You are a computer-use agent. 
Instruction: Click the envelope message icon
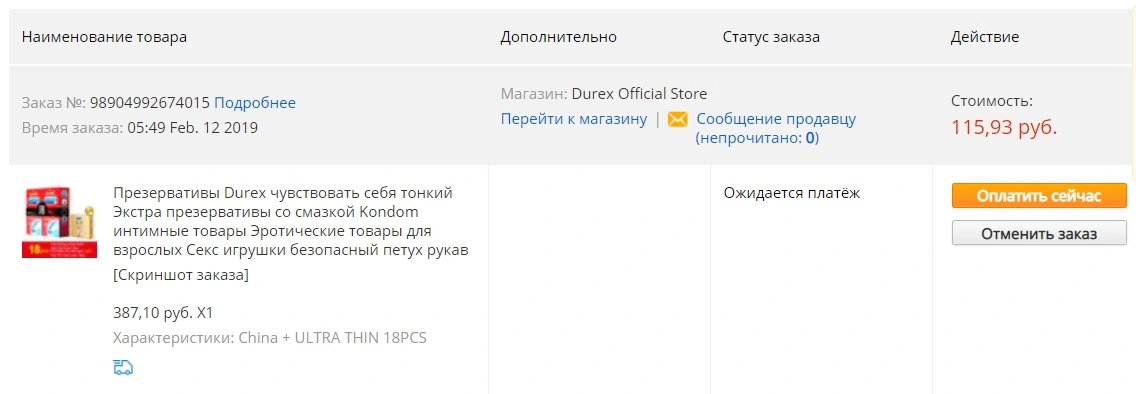(677, 120)
